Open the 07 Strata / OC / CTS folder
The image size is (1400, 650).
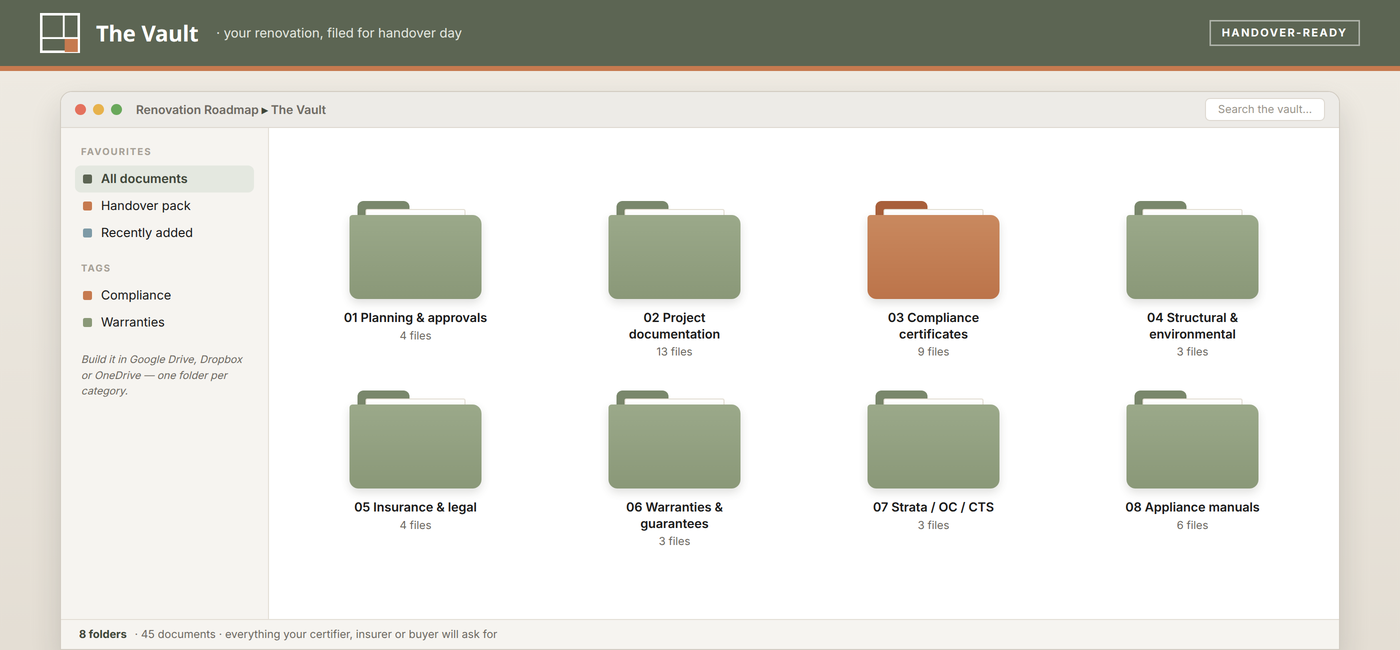(933, 440)
